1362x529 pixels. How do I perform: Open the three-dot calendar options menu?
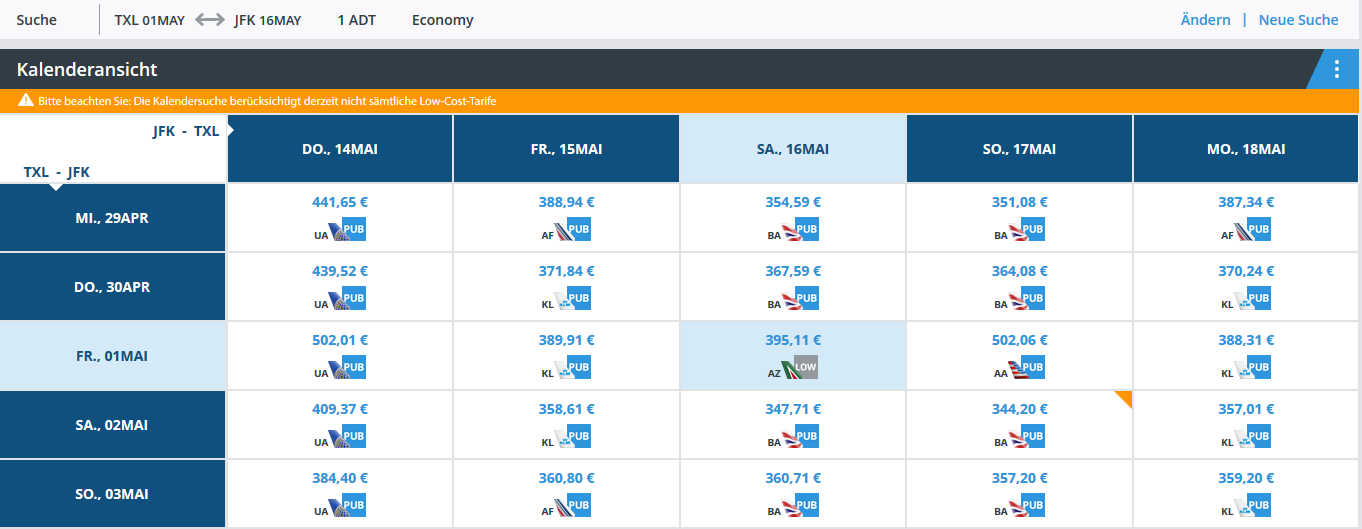1337,70
